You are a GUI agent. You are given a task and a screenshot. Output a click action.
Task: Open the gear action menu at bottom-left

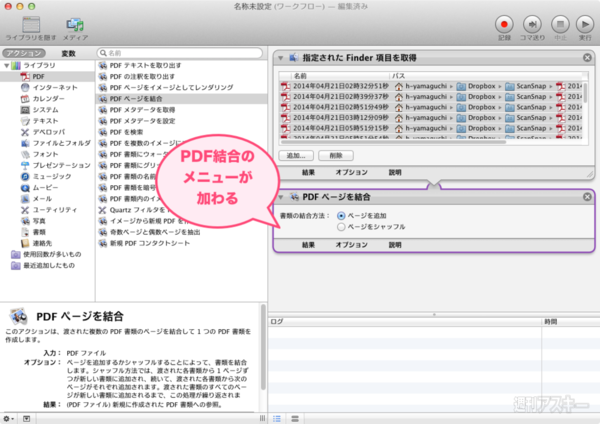[8, 419]
